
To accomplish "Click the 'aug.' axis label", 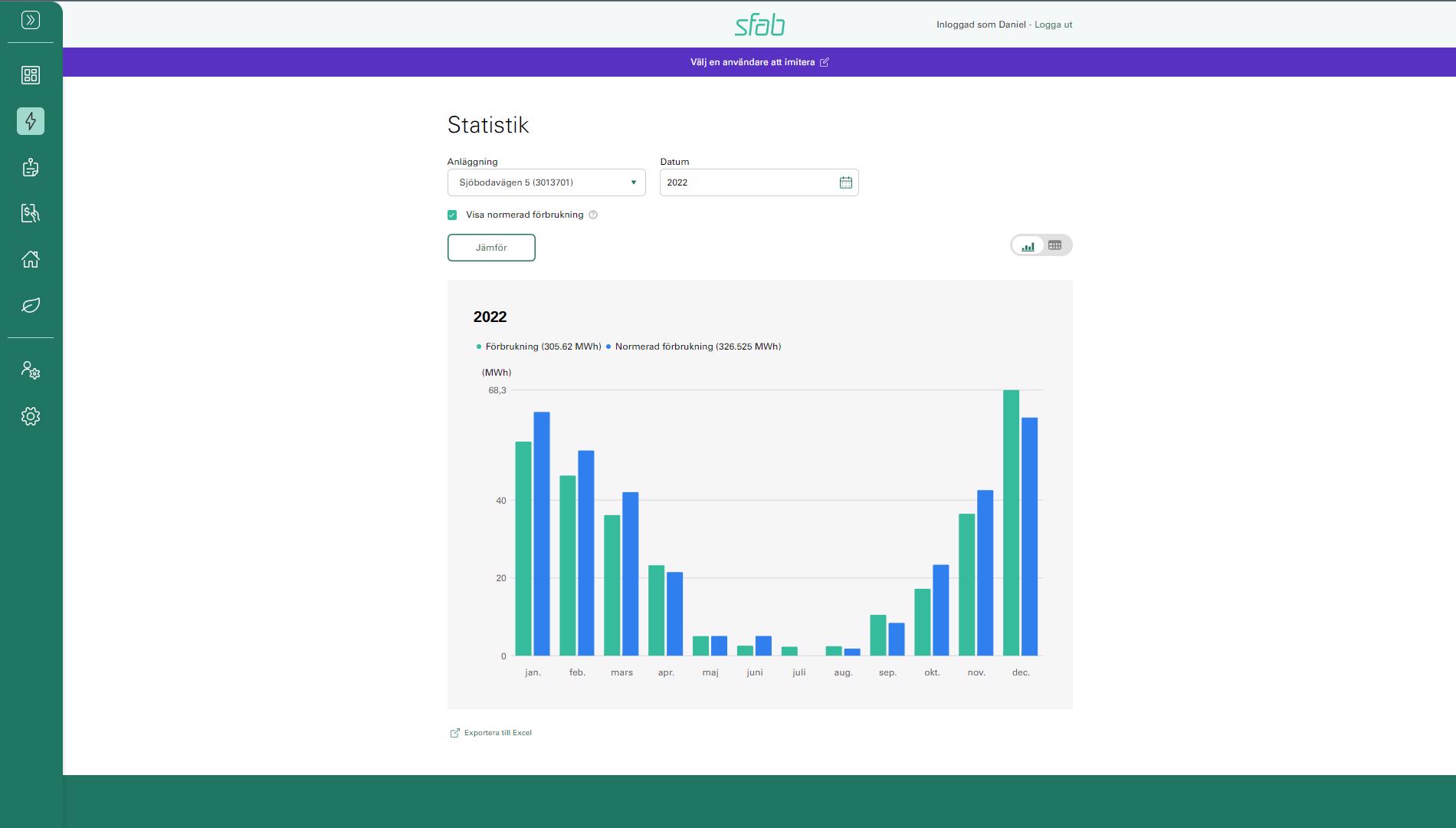I will 843,672.
